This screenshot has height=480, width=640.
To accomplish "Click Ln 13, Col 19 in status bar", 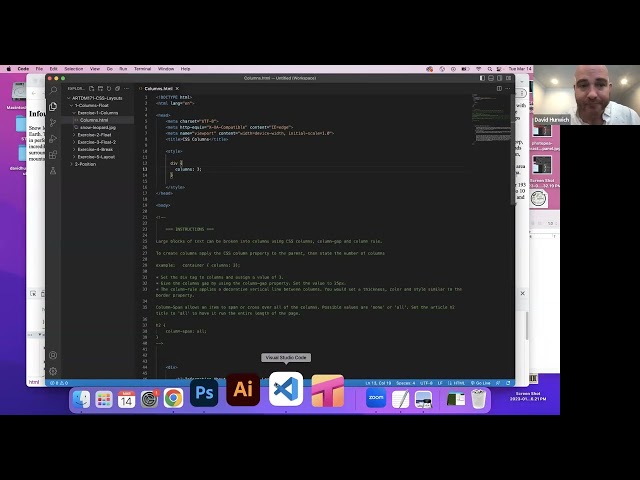I will pos(378,383).
